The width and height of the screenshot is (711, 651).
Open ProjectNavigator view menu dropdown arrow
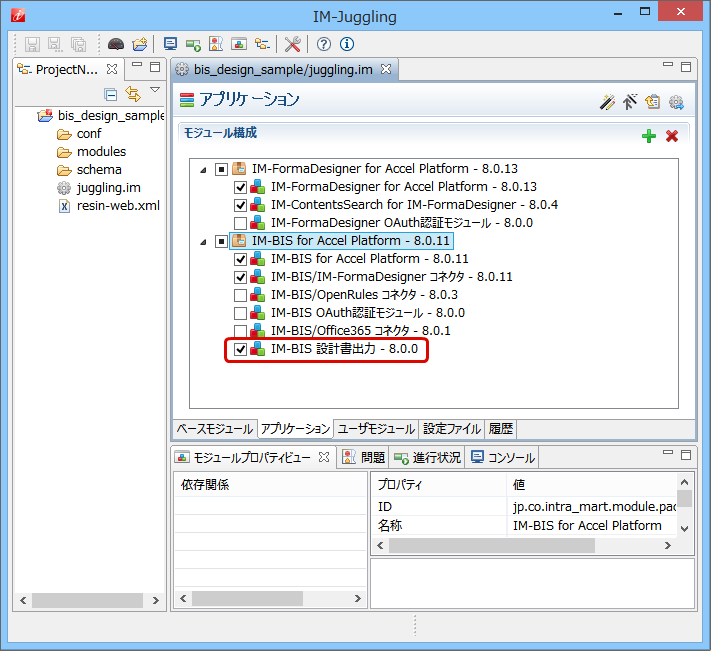pyautogui.click(x=155, y=90)
